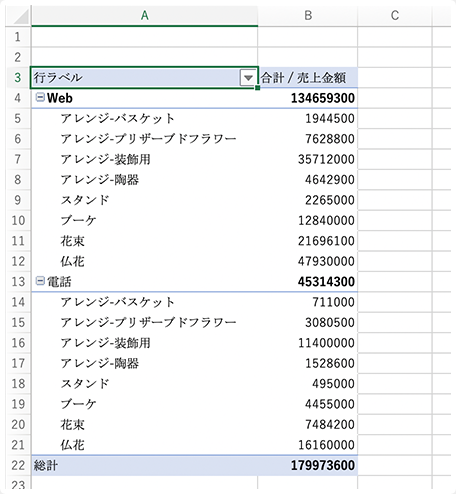Image resolution: width=456 pixels, height=494 pixels.
Task: Click the value 2265000
Action: tap(330, 200)
